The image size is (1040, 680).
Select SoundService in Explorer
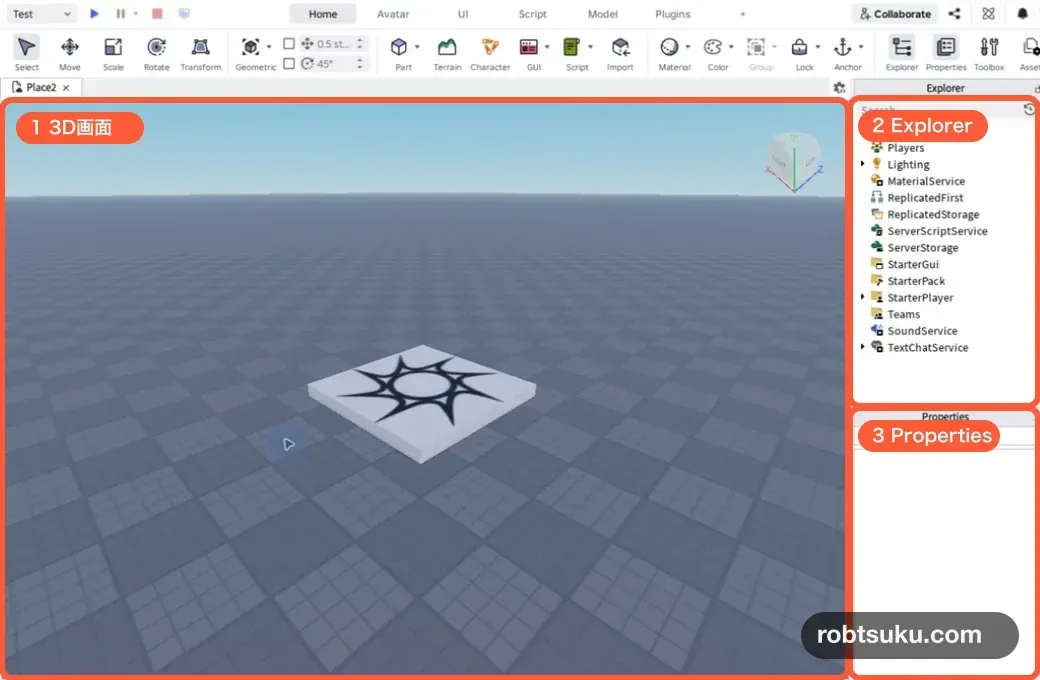click(x=922, y=330)
